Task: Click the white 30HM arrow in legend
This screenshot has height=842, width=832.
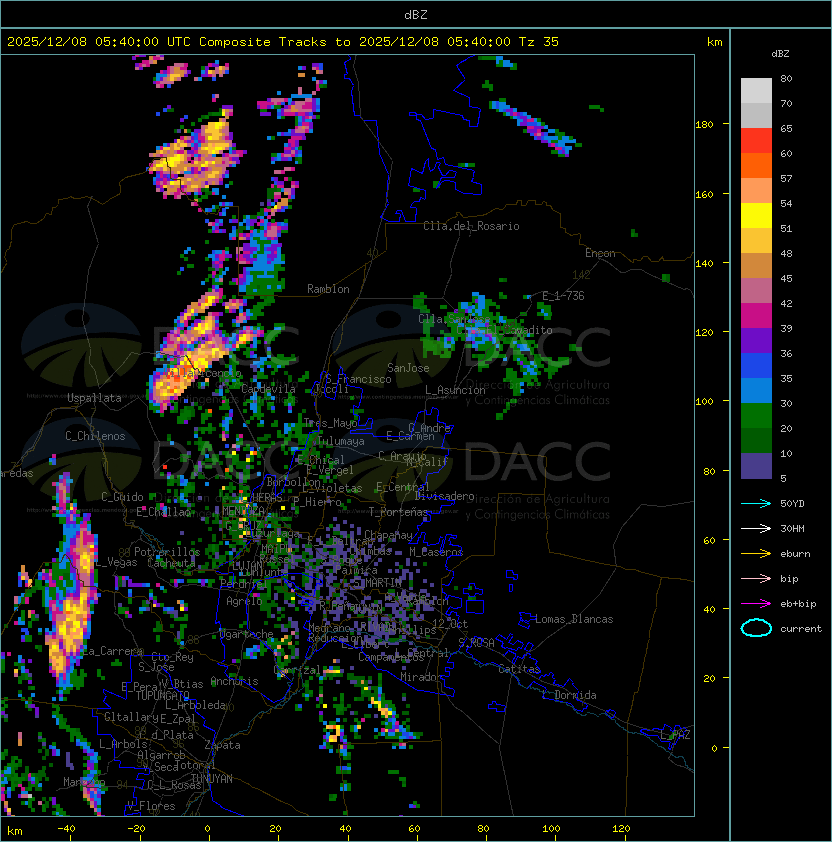Action: point(756,529)
